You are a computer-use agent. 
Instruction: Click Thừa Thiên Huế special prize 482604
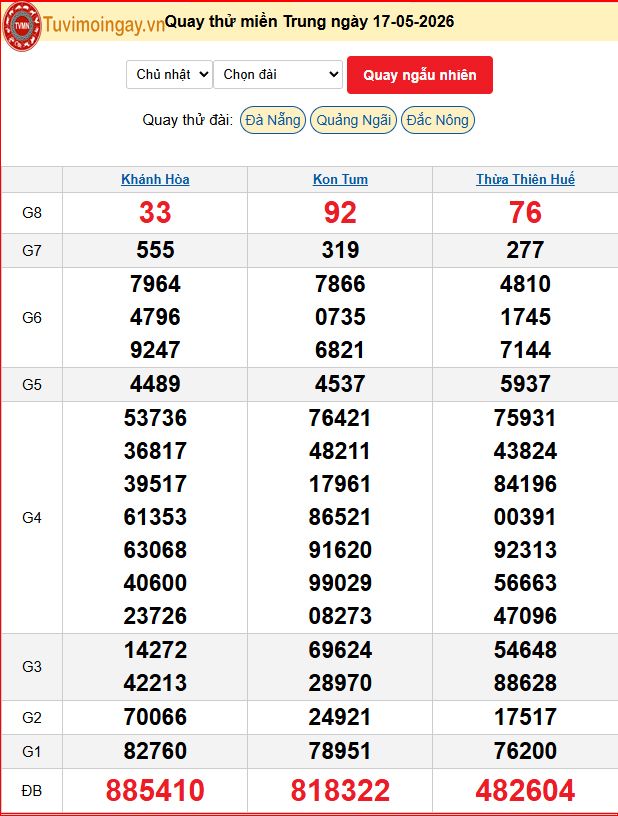point(525,790)
